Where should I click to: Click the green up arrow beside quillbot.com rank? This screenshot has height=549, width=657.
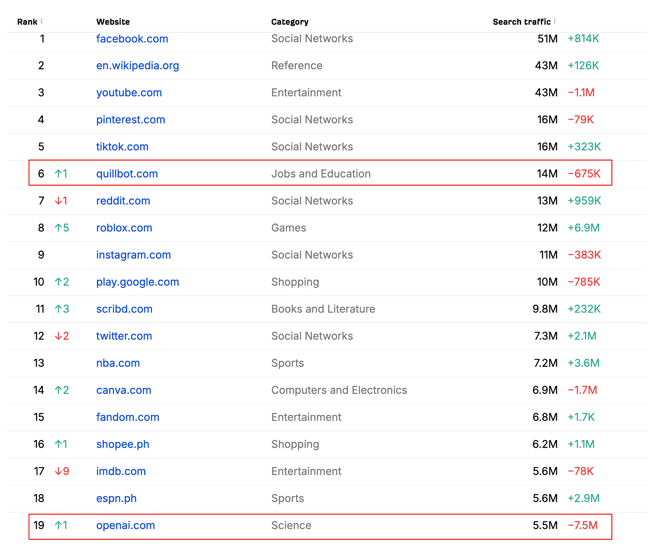(x=58, y=174)
